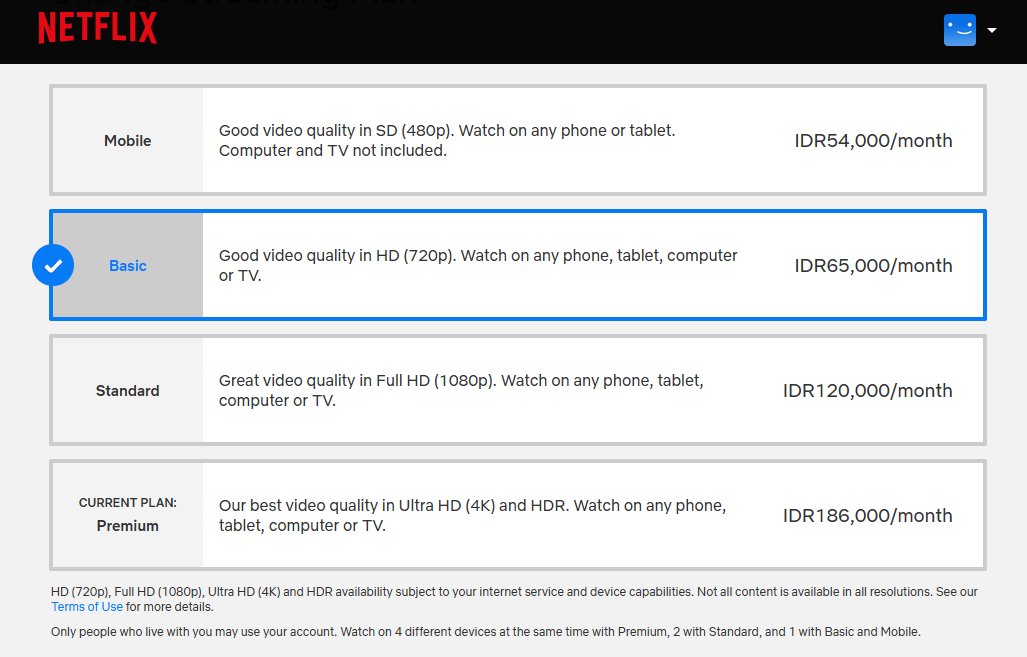Click the 'Only people who live with you' note
Screen dimensions: 1027x657
[x=486, y=632]
